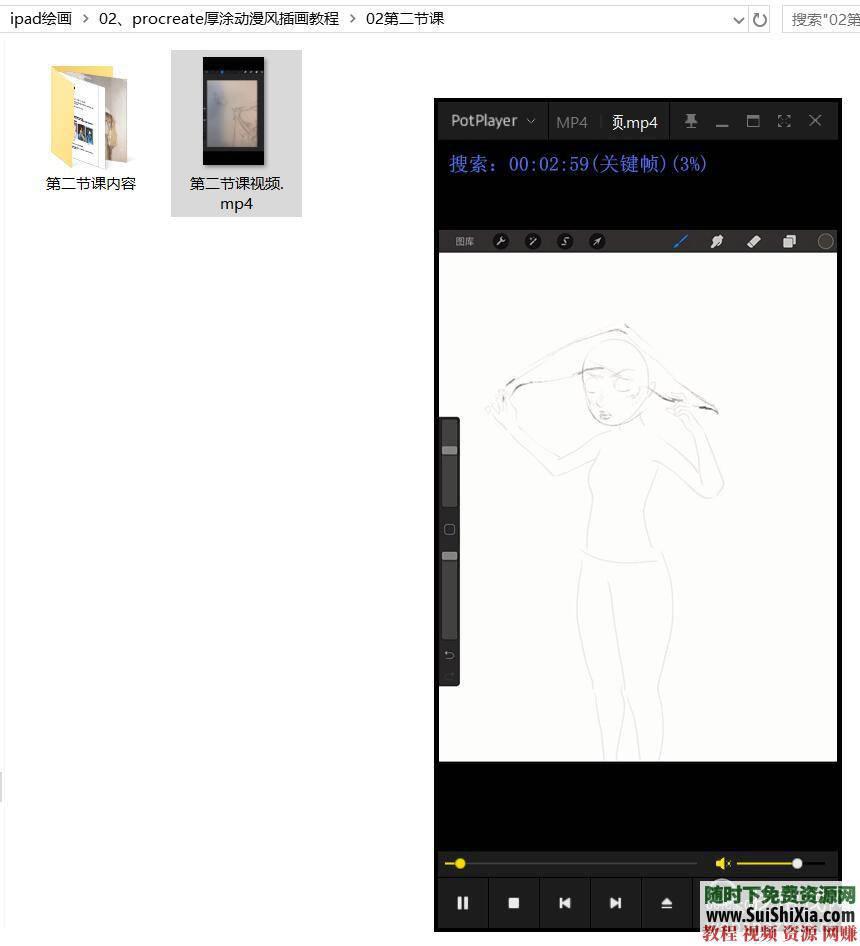
Task: Navigate to ipad绘画 in the address bar
Action: [40, 18]
